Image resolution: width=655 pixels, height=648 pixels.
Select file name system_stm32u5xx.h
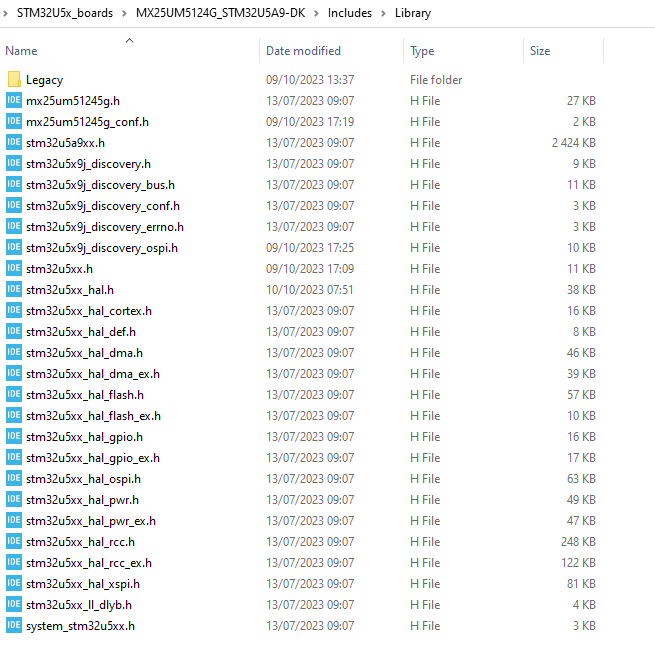tap(80, 626)
